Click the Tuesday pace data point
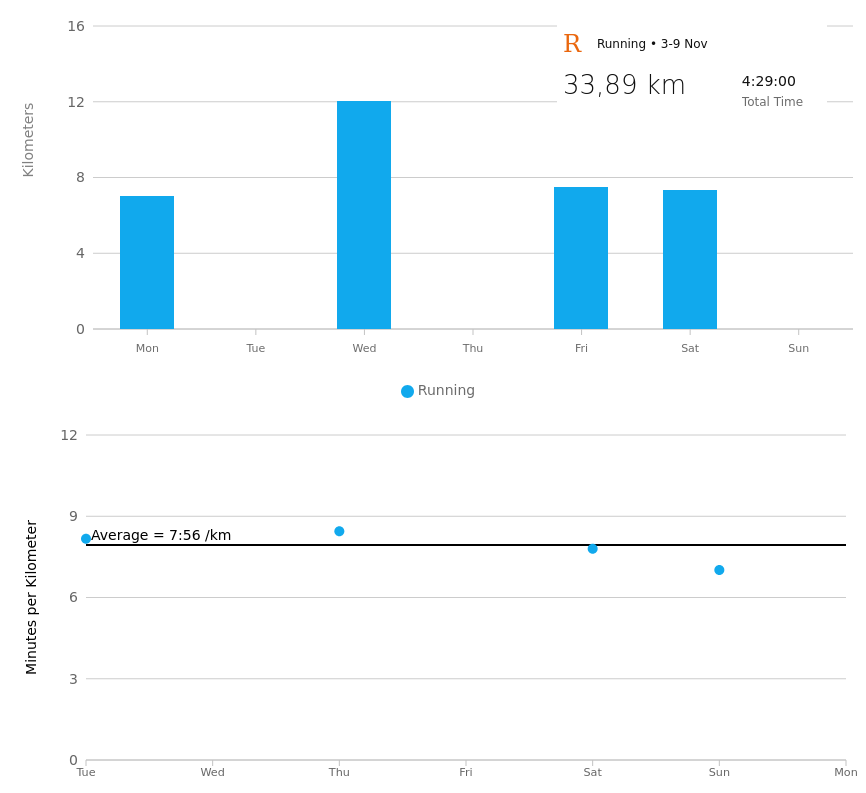Image resolution: width=866 pixels, height=793 pixels. [x=86, y=538]
